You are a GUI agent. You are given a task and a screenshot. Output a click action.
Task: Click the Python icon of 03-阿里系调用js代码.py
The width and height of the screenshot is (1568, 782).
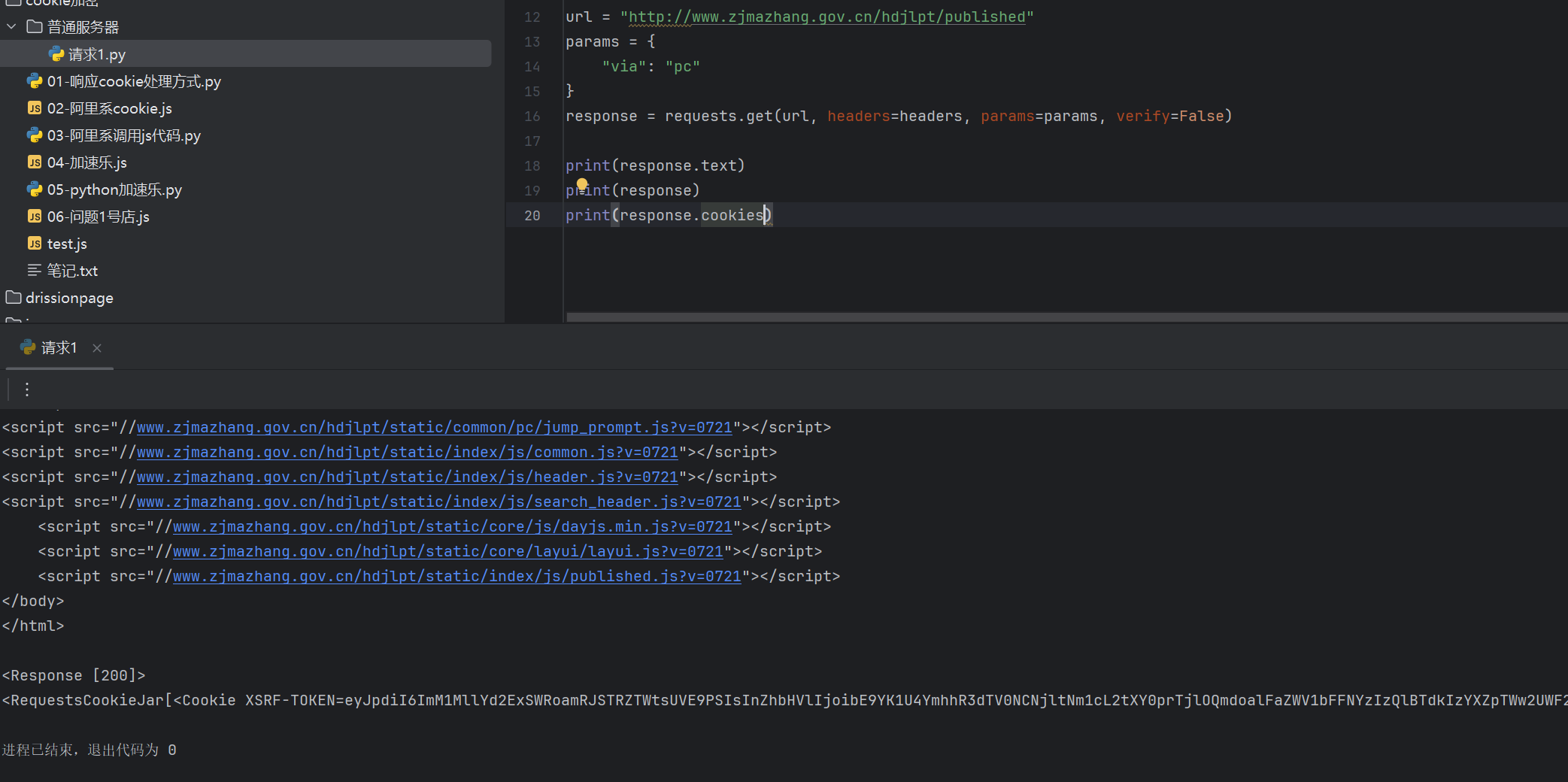pyautogui.click(x=35, y=135)
